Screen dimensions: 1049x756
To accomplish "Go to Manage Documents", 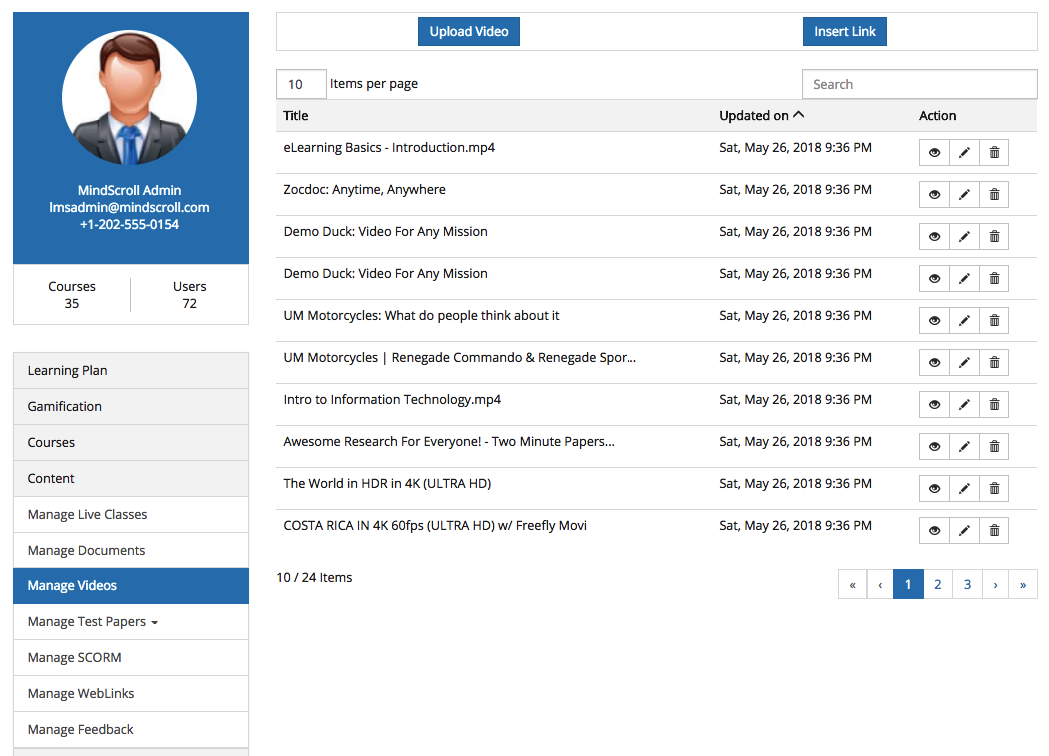I will pos(131,551).
